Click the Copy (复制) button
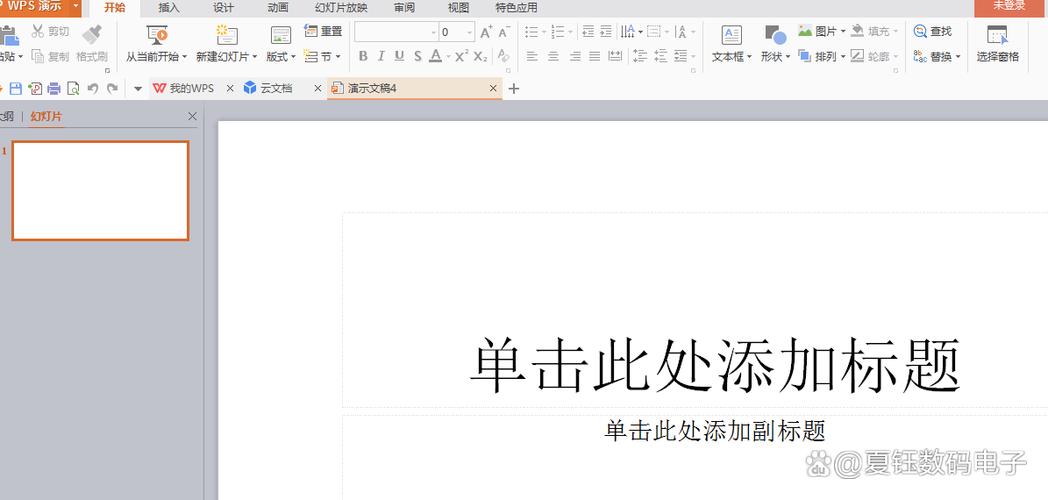The width and height of the screenshot is (1048, 500). pos(50,57)
